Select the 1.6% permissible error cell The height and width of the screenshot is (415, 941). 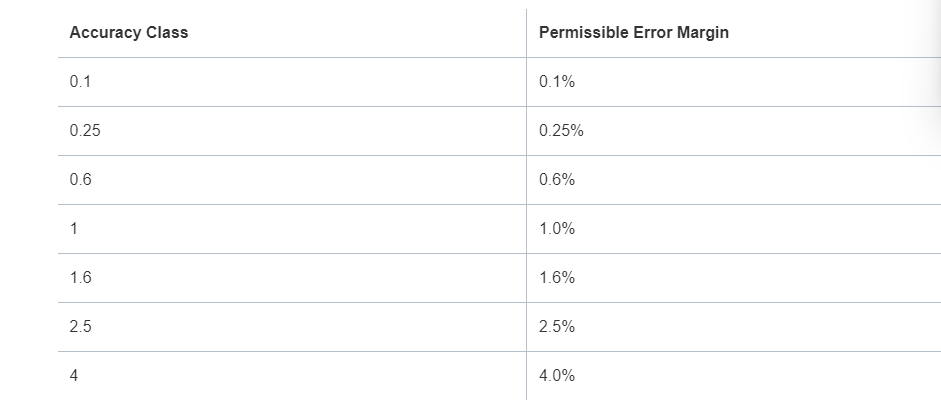coord(556,278)
